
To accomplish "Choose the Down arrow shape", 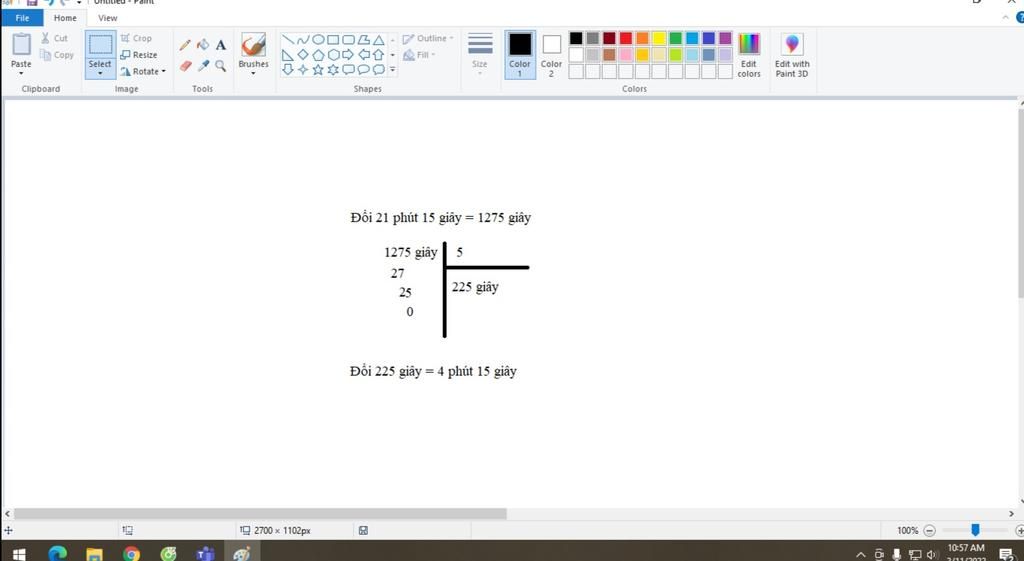I will pos(288,69).
